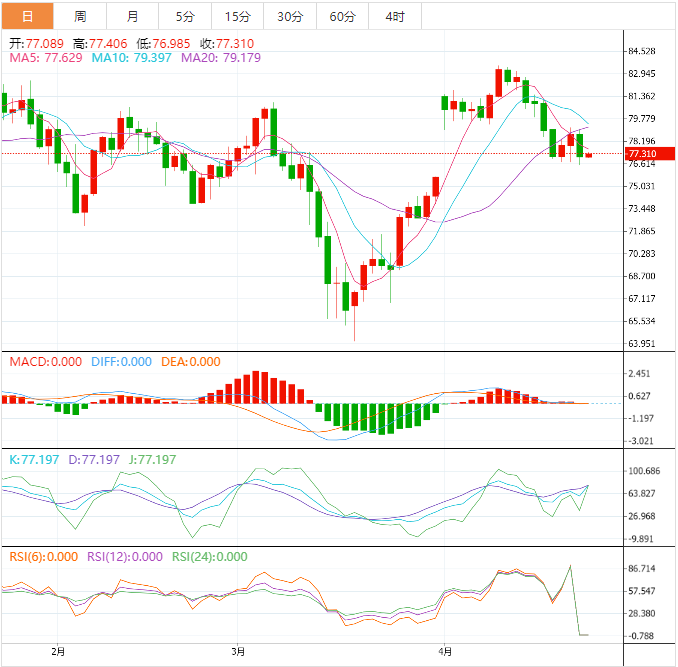Click the K:77.197 label in KDJ panel
Screen dimensions: 678x667
point(33,459)
